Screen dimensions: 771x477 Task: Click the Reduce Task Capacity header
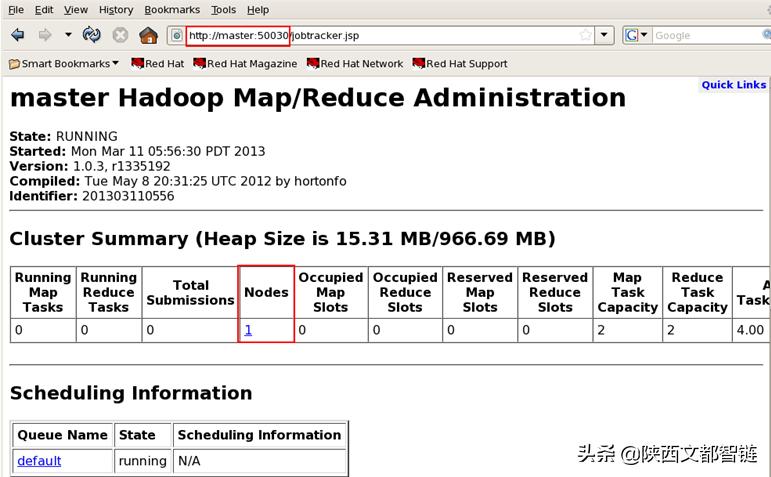pyautogui.click(x=697, y=292)
